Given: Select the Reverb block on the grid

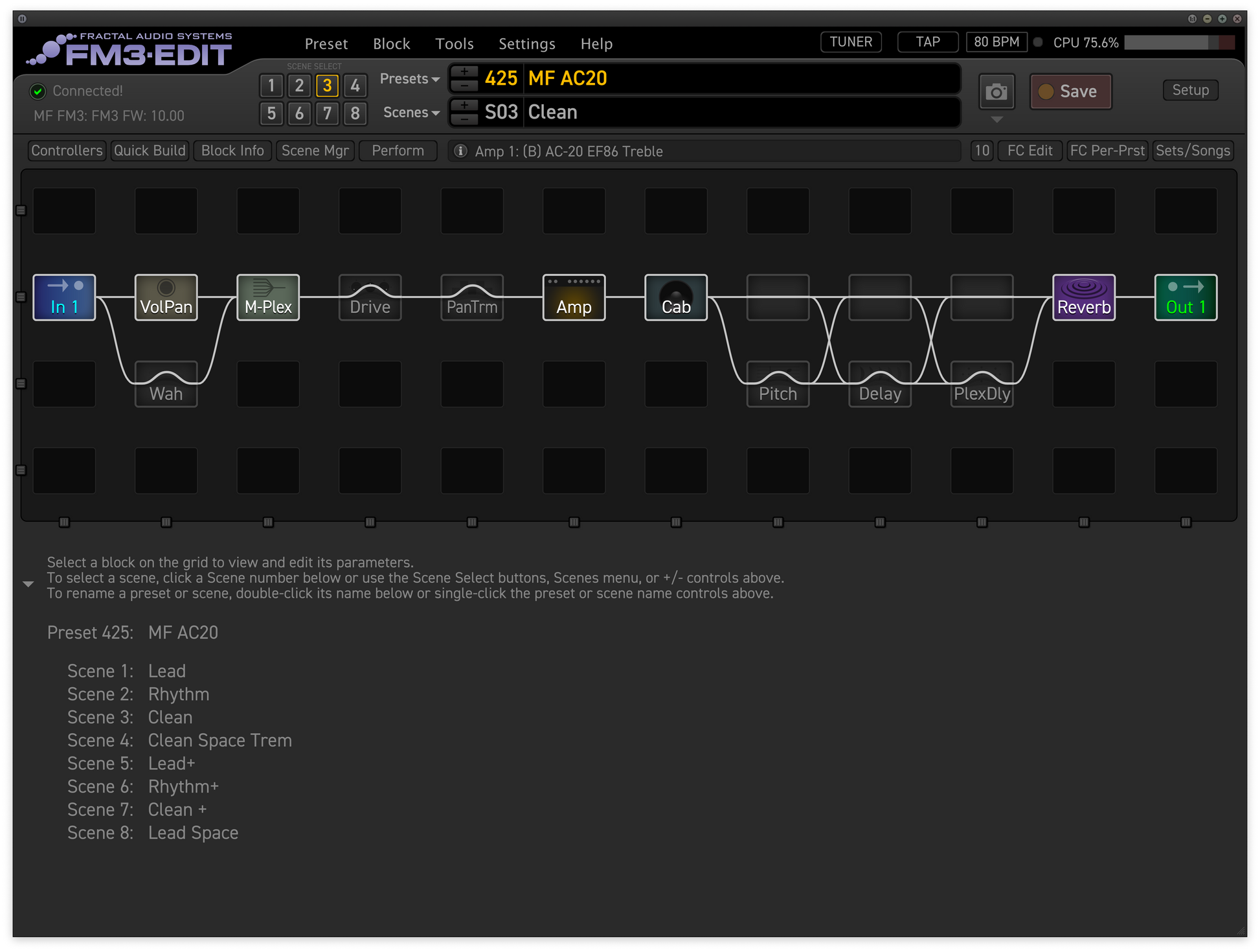Looking at the screenshot, I should [x=1083, y=297].
